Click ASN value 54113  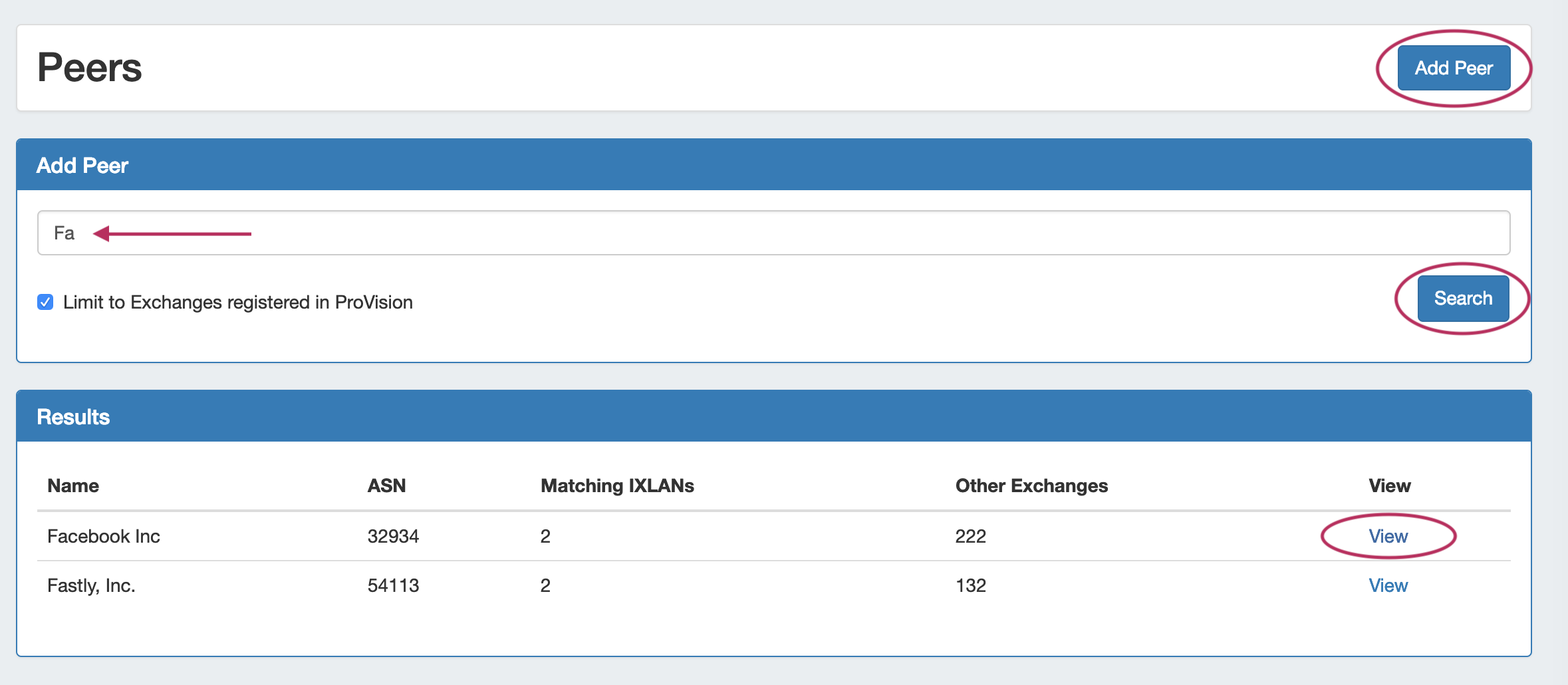tap(393, 585)
